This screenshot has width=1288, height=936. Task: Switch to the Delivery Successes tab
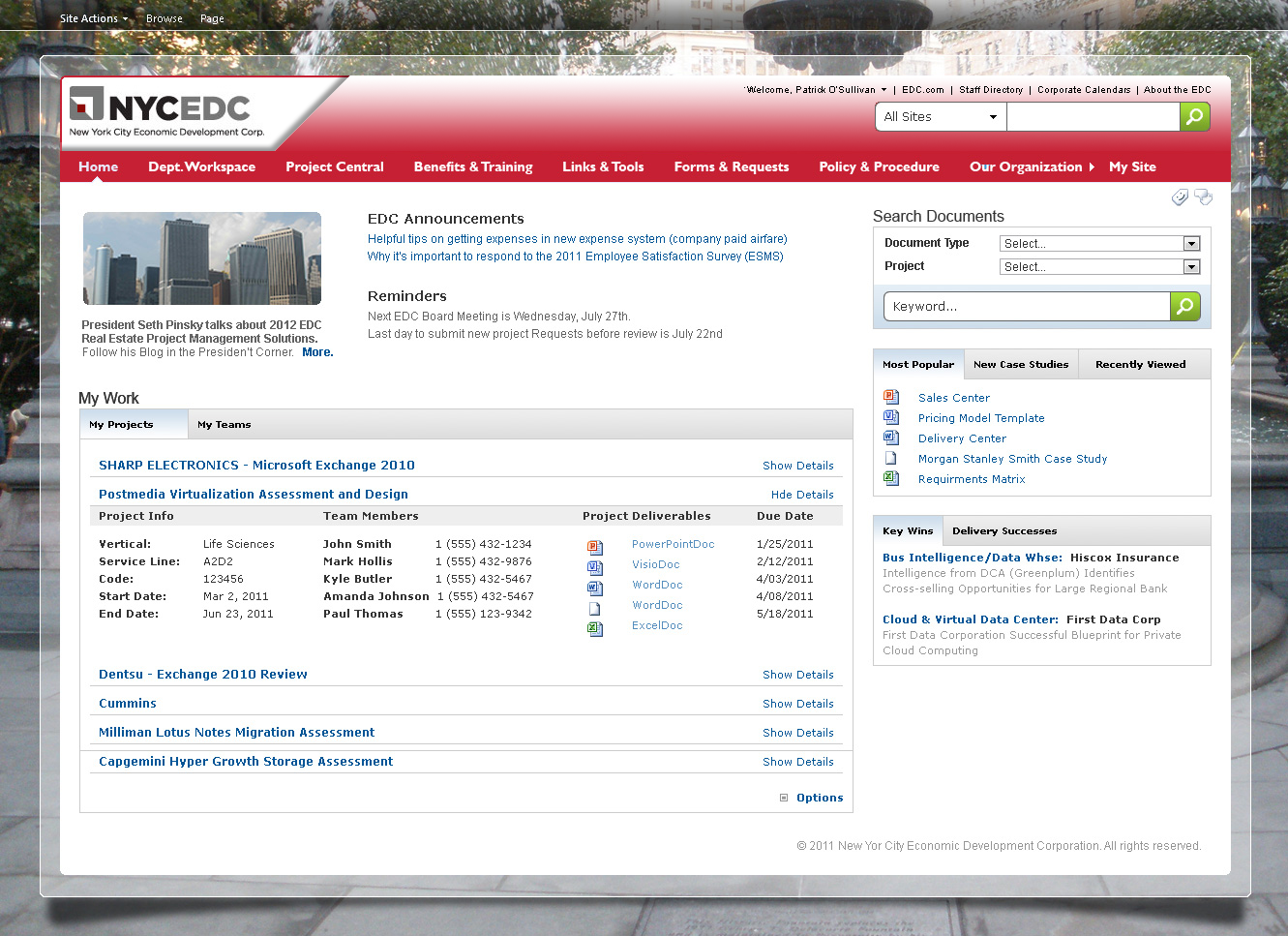(x=1004, y=530)
